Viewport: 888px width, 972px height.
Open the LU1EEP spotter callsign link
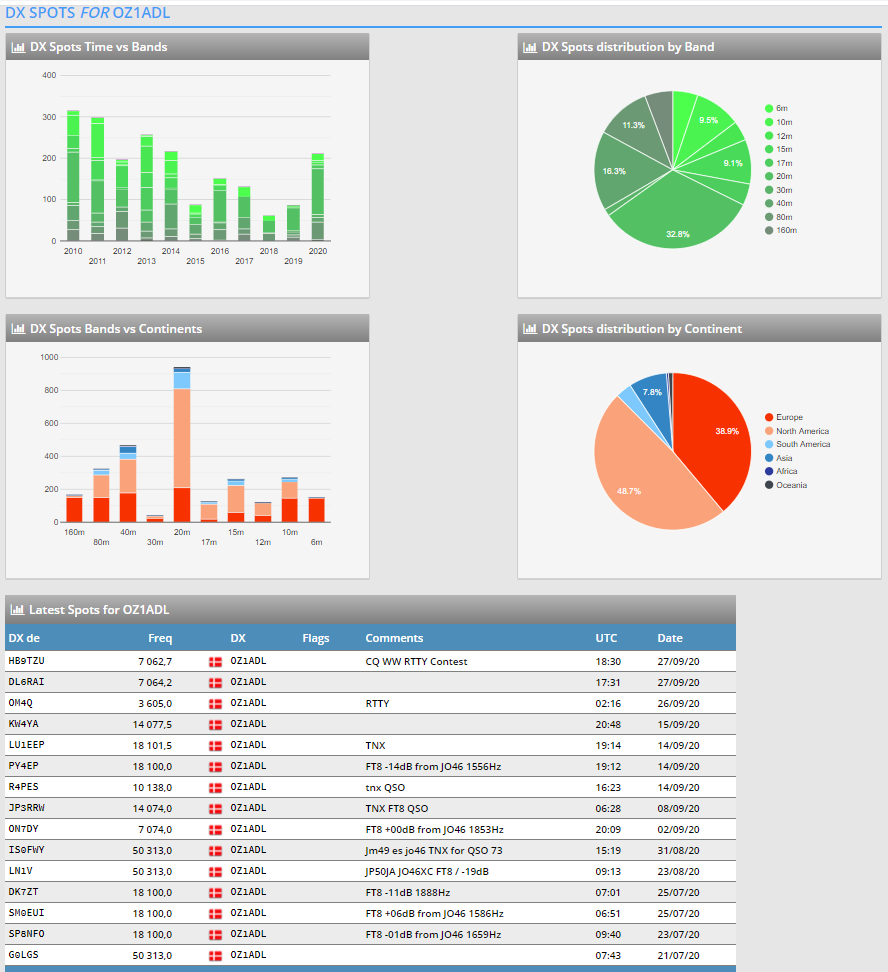(x=26, y=746)
